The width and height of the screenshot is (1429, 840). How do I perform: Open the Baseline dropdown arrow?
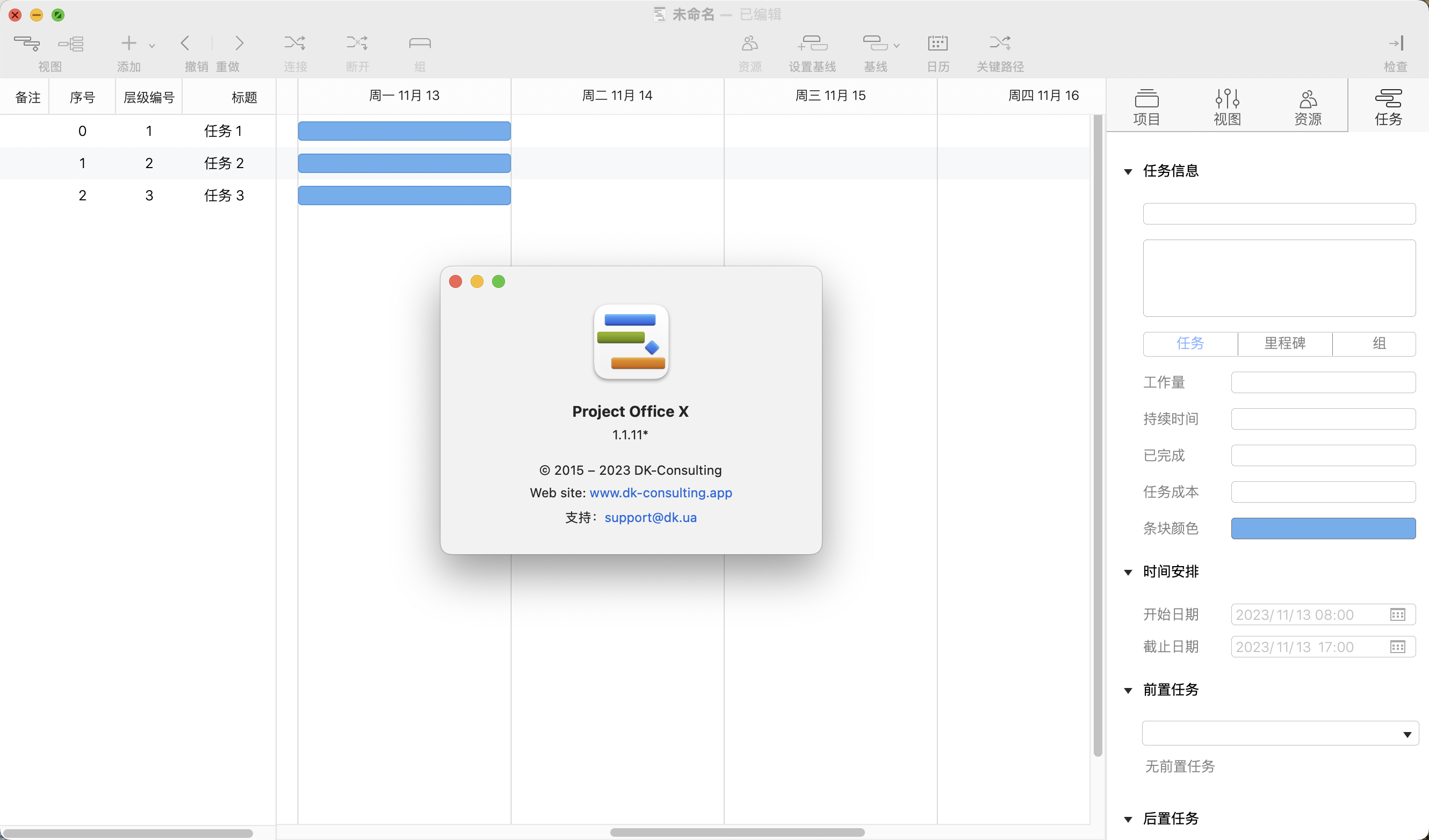click(x=897, y=45)
